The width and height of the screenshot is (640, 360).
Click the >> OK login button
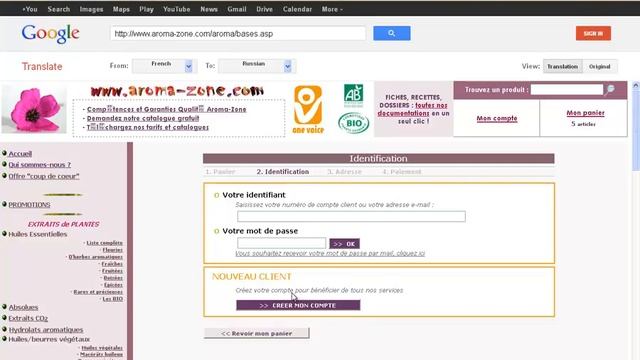(x=344, y=244)
